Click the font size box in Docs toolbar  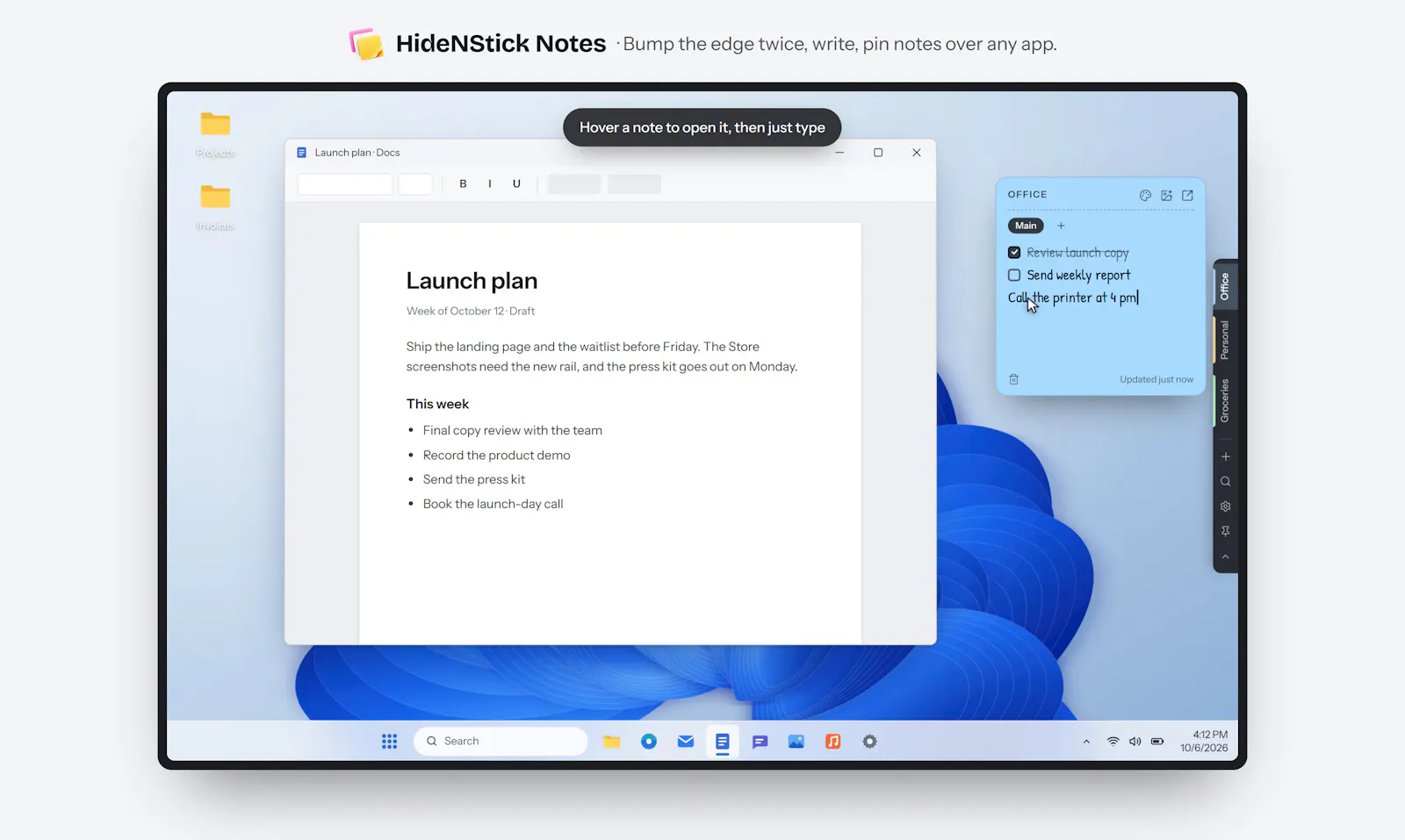(415, 183)
